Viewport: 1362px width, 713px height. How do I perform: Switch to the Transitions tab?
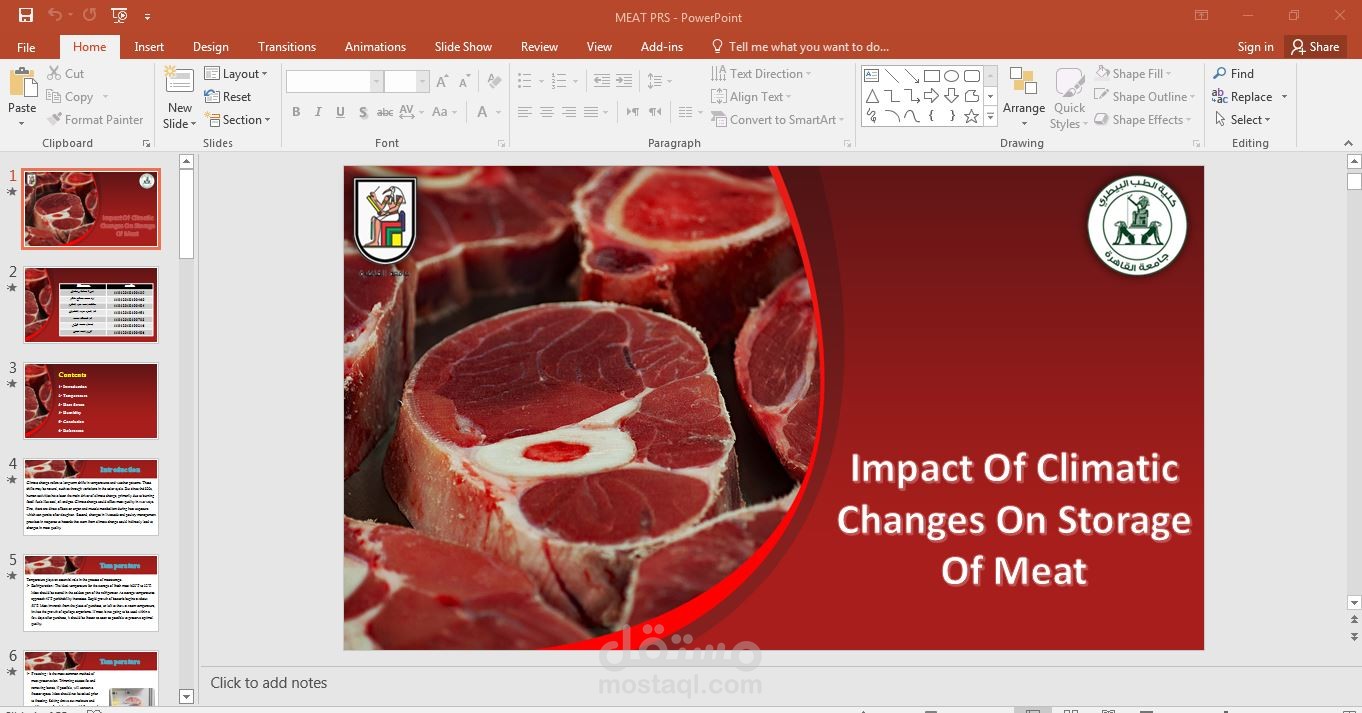[x=287, y=47]
